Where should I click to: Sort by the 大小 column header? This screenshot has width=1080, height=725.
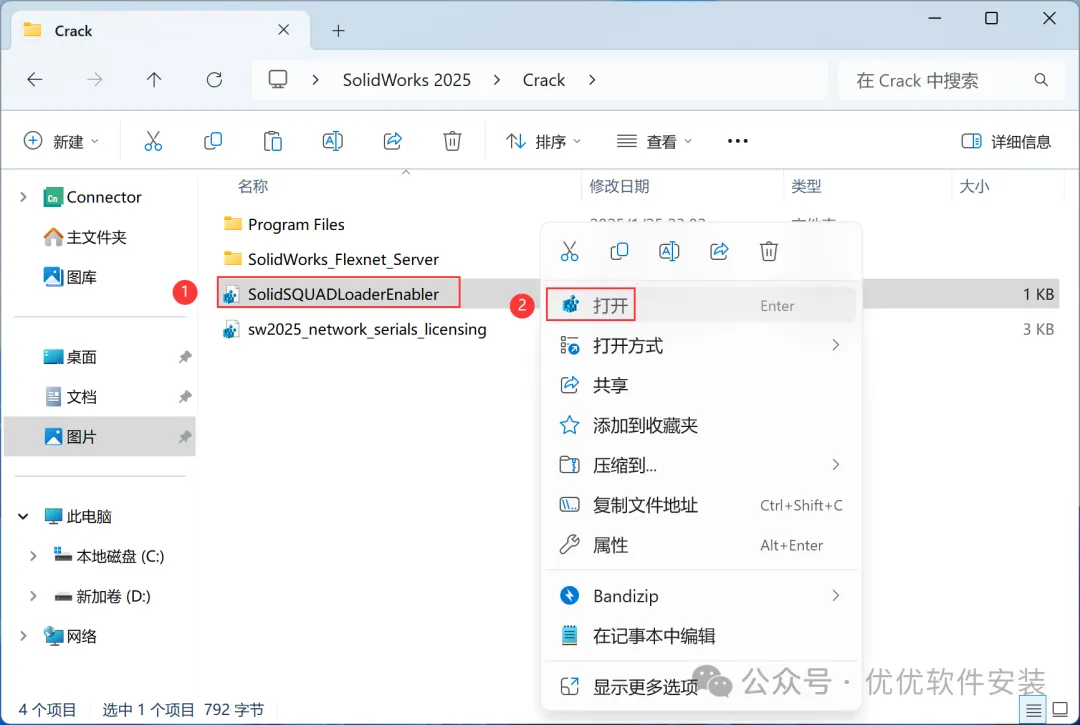[974, 186]
